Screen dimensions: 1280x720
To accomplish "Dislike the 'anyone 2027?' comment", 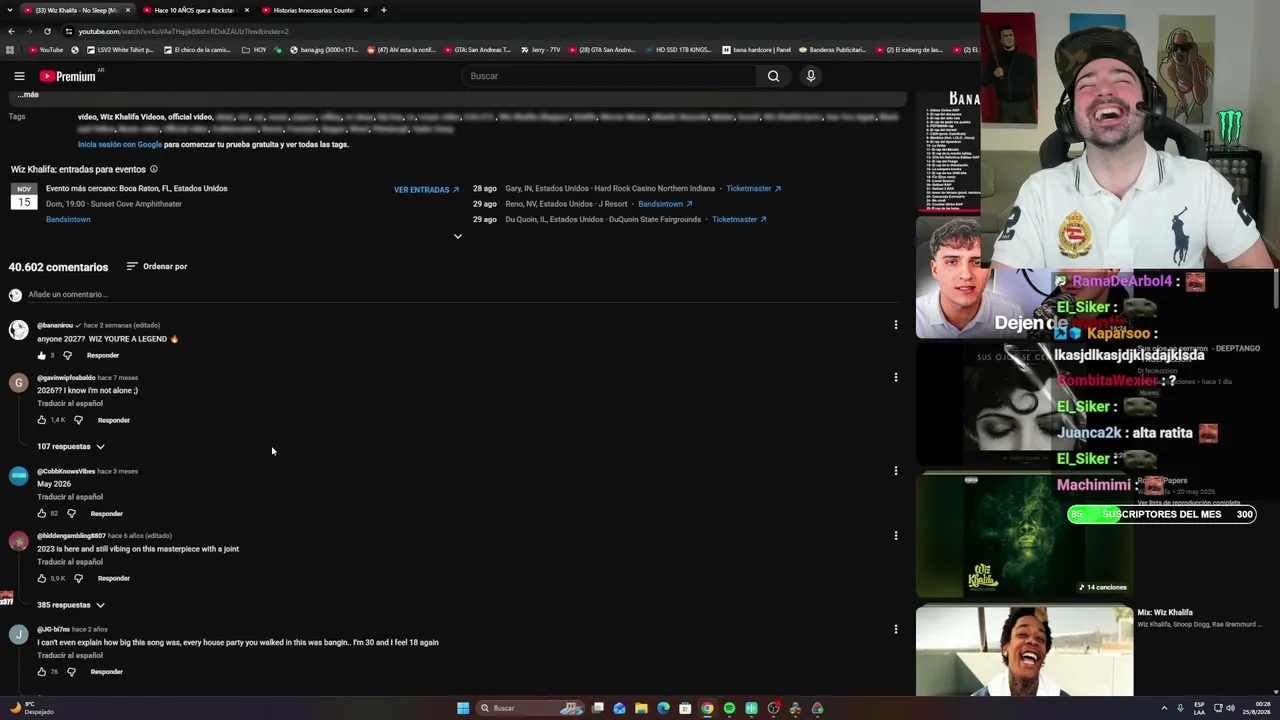I will 68,355.
